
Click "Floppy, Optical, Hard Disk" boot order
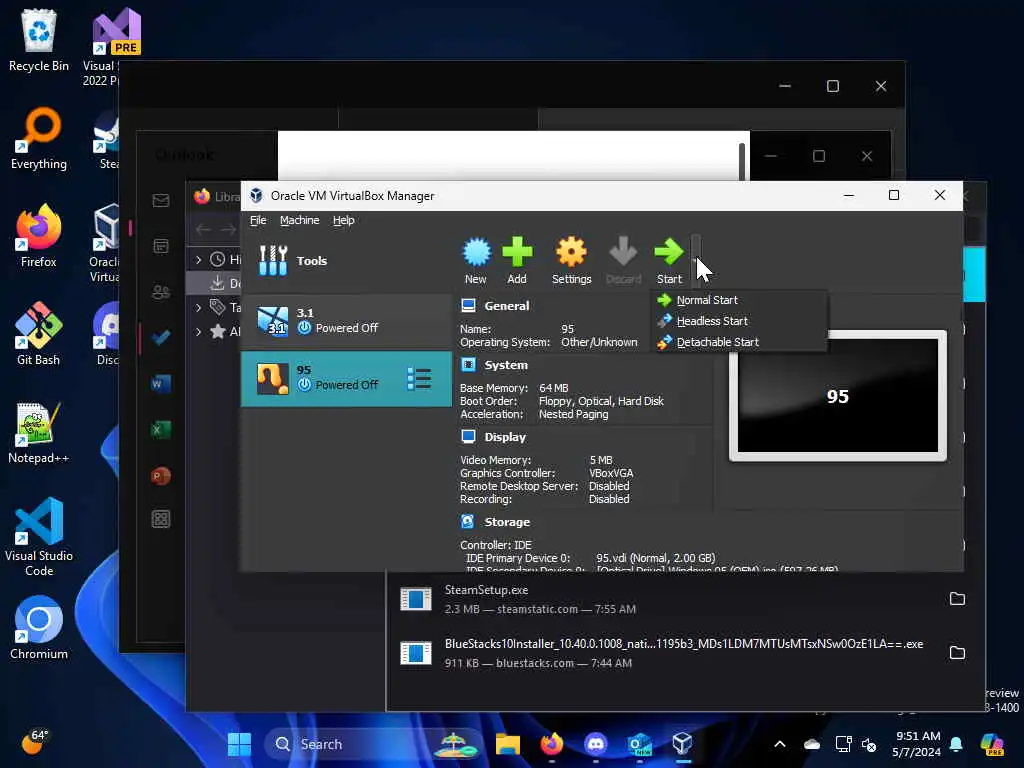pyautogui.click(x=601, y=401)
